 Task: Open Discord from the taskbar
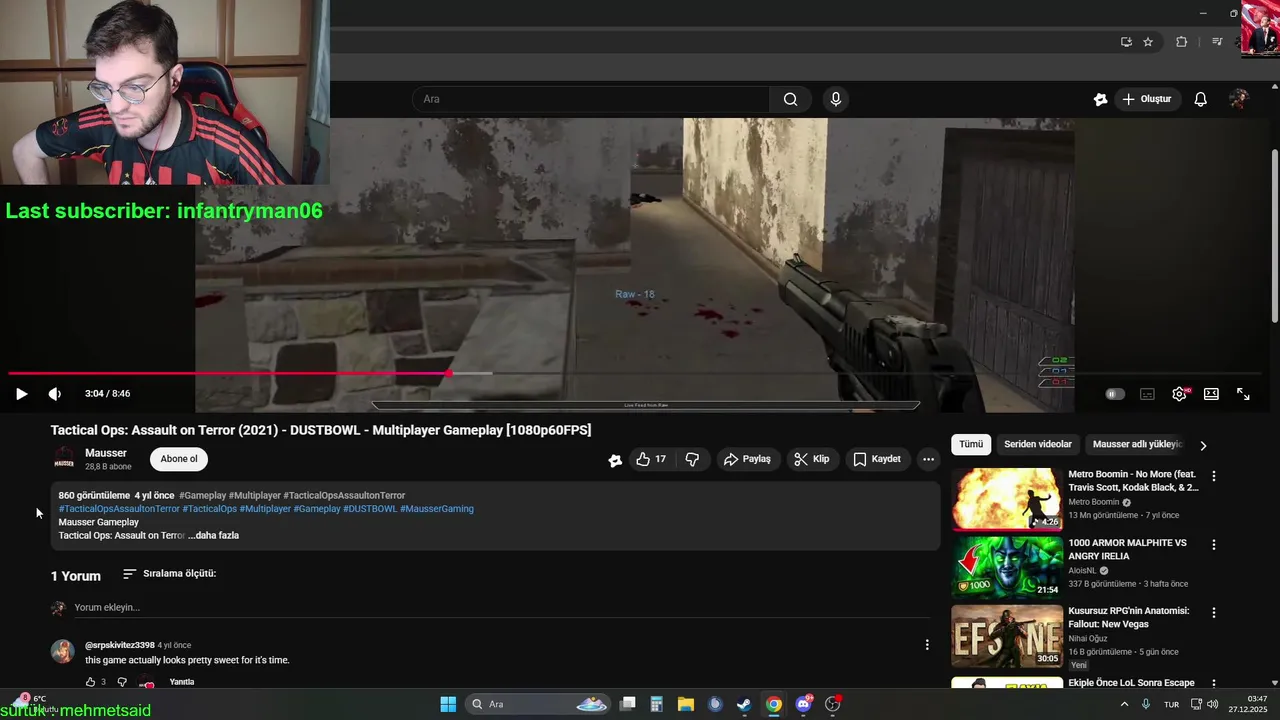click(803, 704)
